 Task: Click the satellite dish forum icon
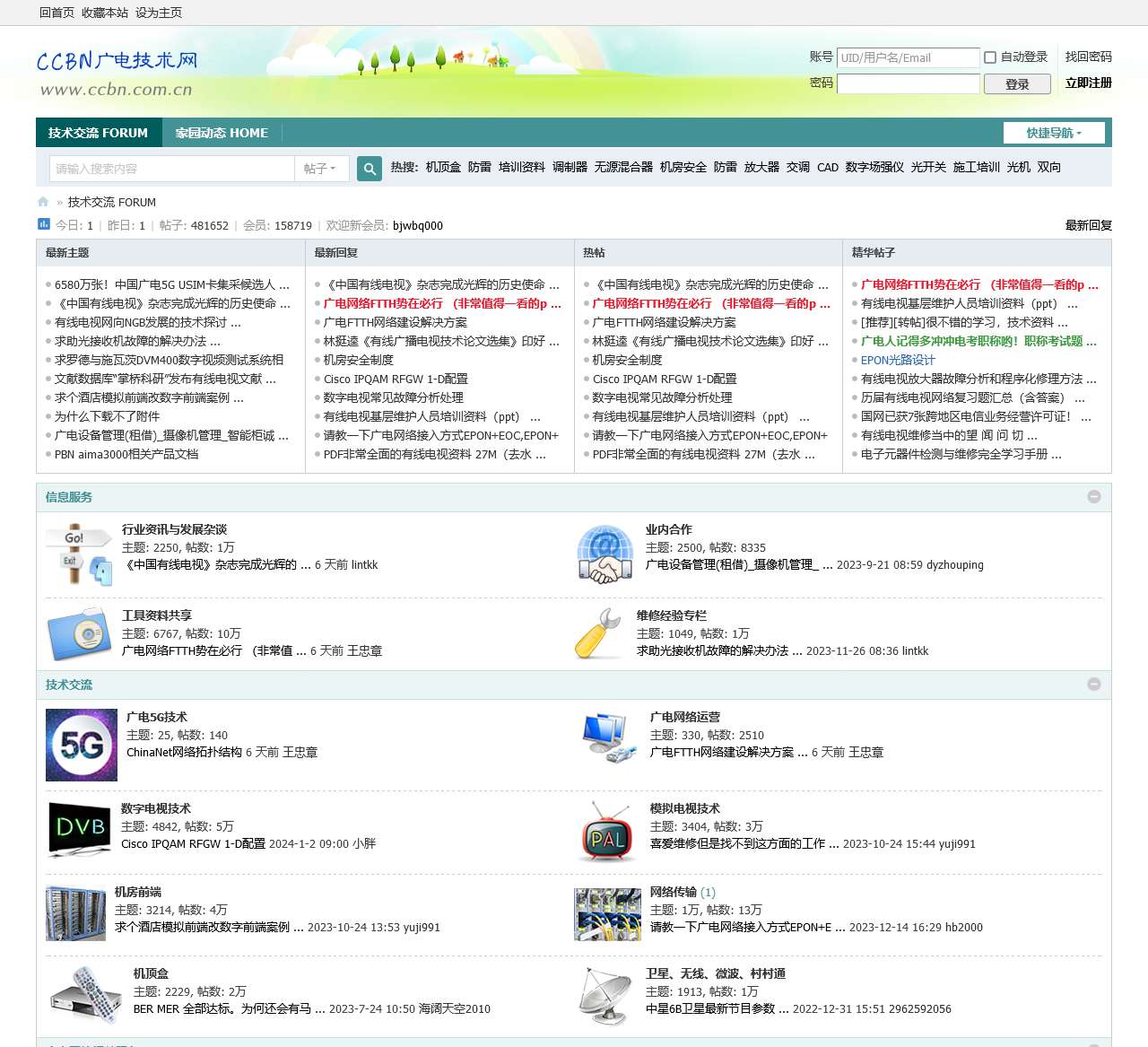click(604, 996)
